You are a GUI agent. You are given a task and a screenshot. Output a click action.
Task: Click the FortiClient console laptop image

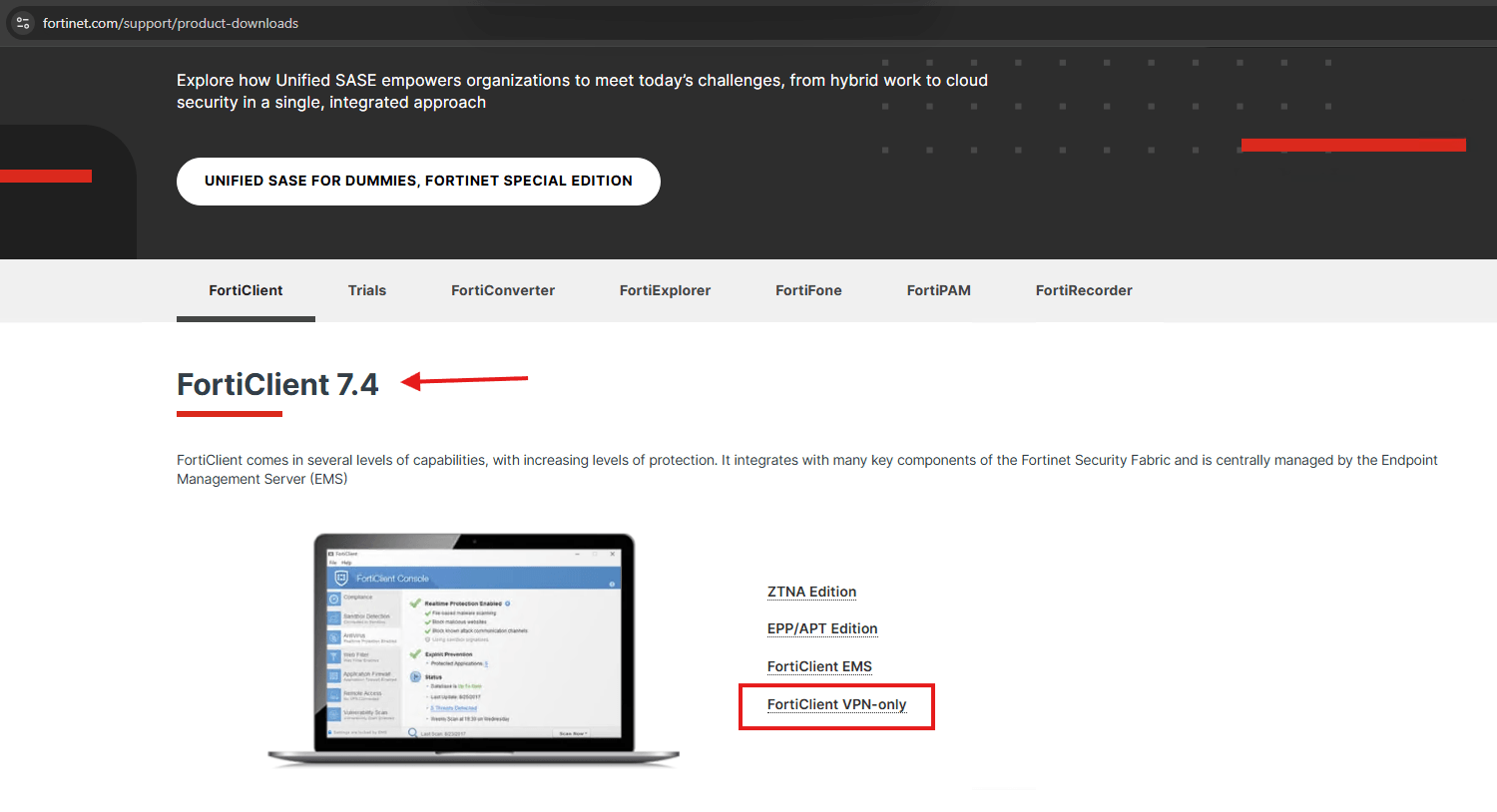pos(474,649)
